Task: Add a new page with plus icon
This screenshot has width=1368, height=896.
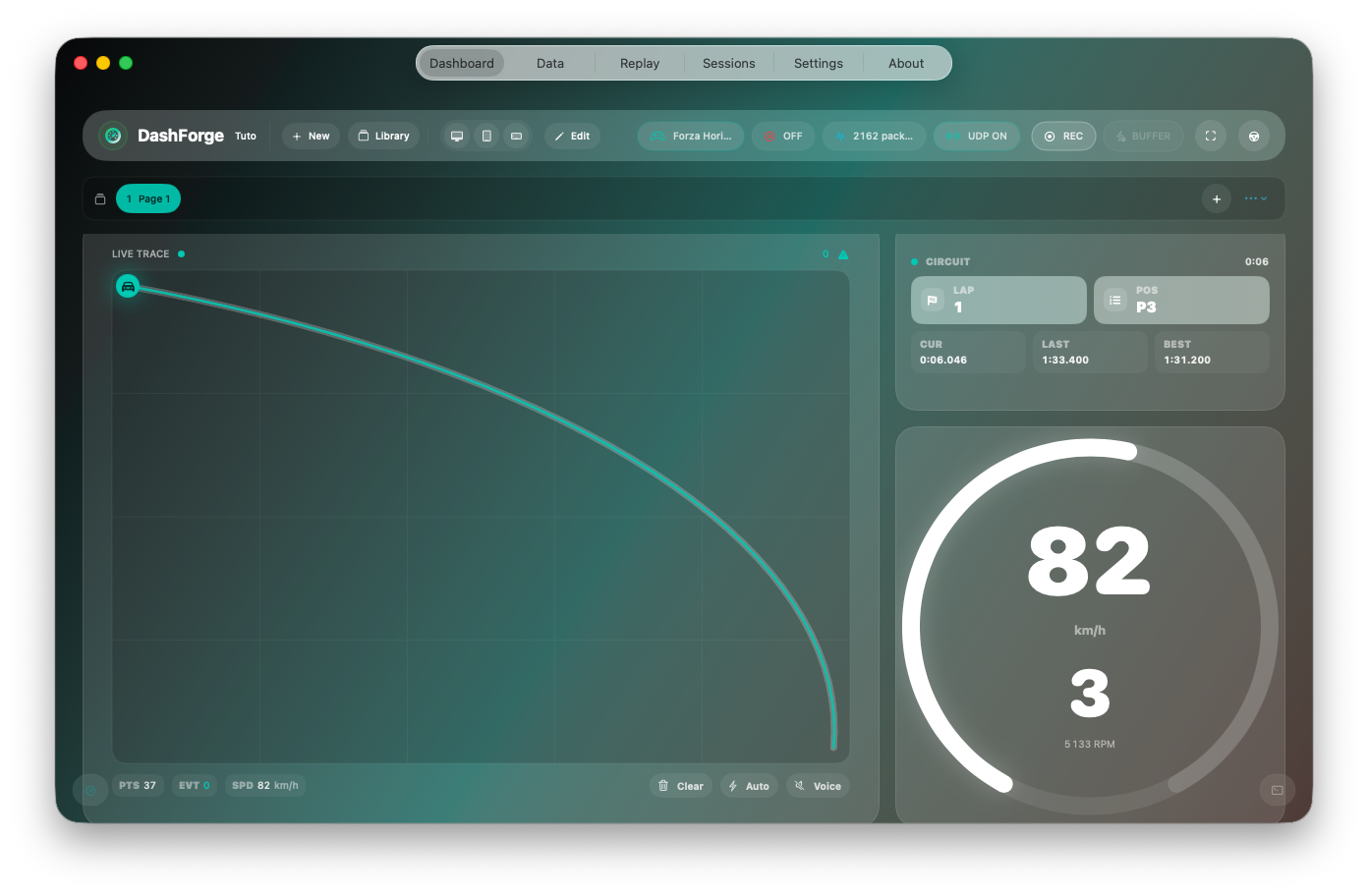Action: [1217, 198]
